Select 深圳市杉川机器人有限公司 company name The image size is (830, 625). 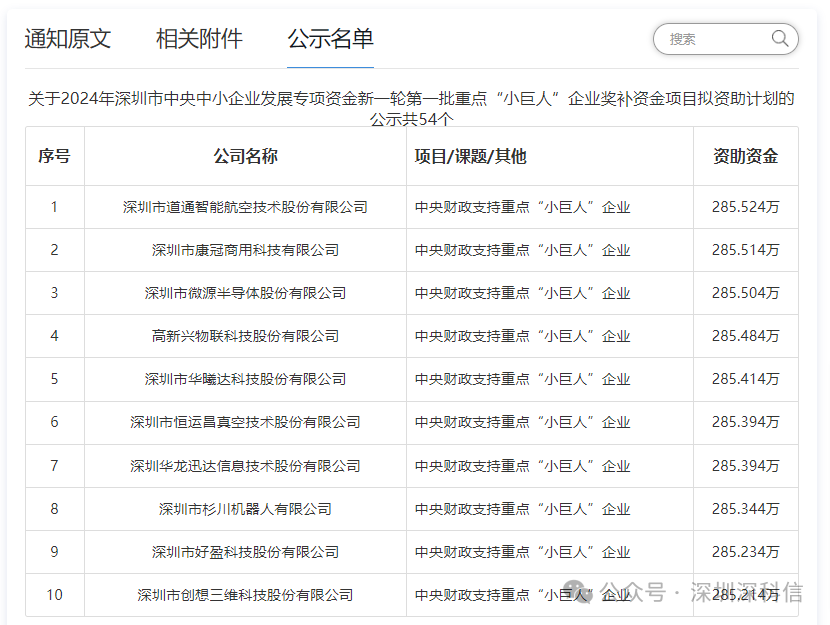tap(246, 509)
